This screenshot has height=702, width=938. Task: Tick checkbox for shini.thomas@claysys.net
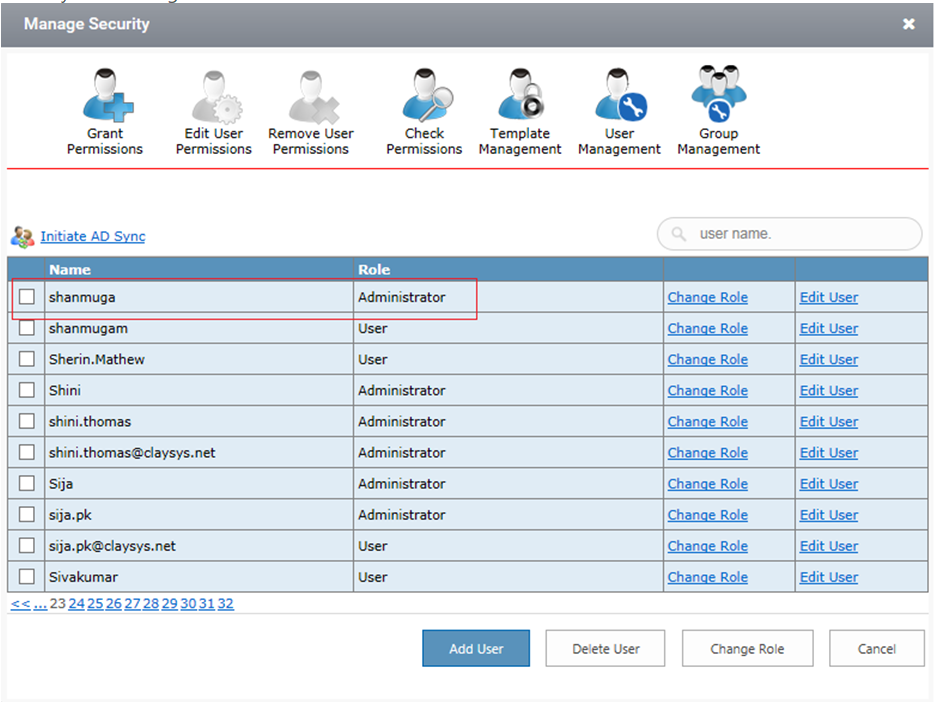[x=27, y=452]
